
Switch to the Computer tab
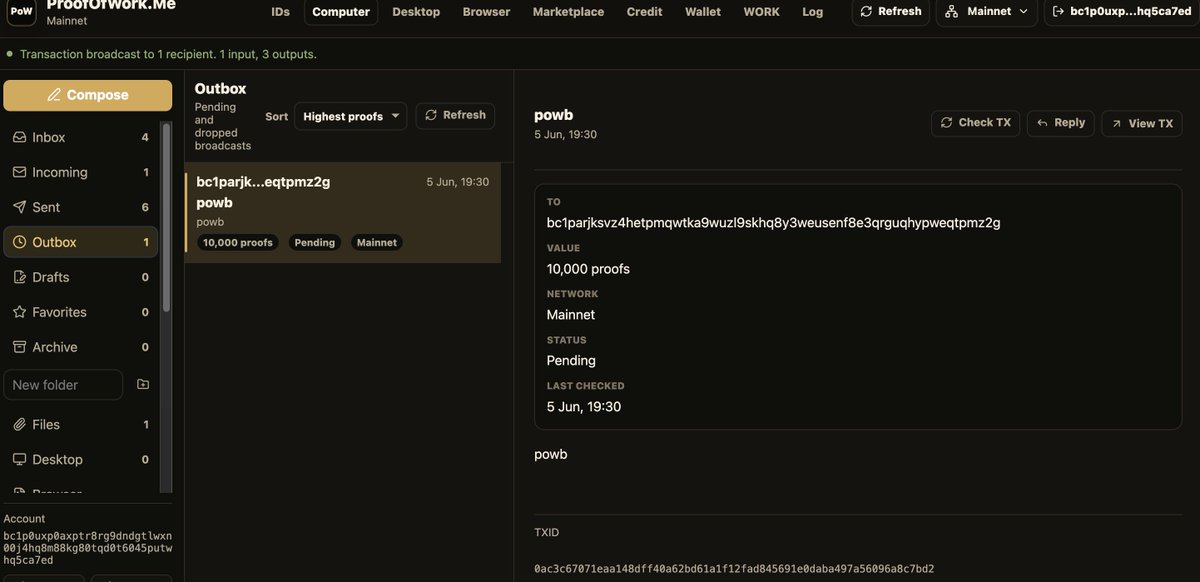pyautogui.click(x=340, y=12)
